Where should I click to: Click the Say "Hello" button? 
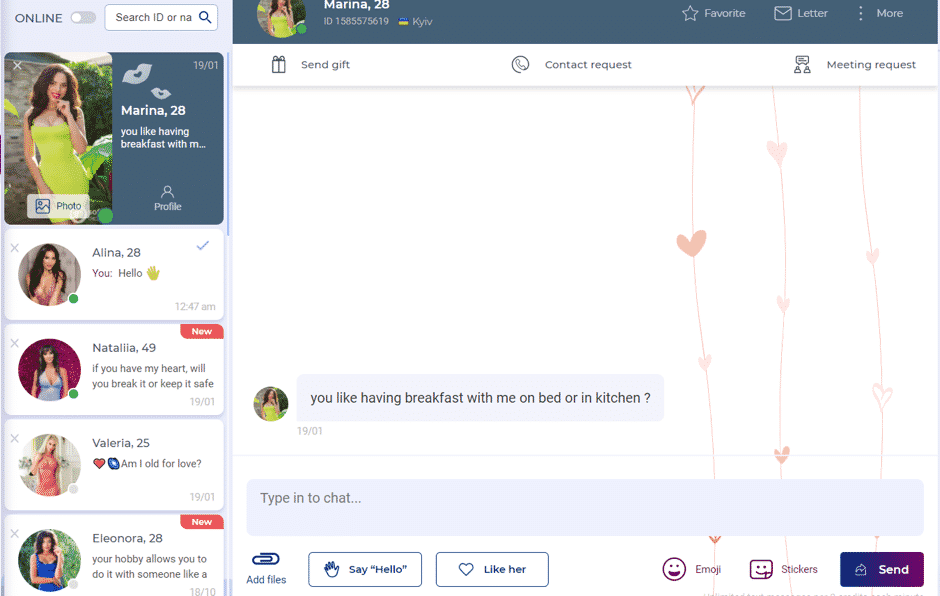coord(365,569)
